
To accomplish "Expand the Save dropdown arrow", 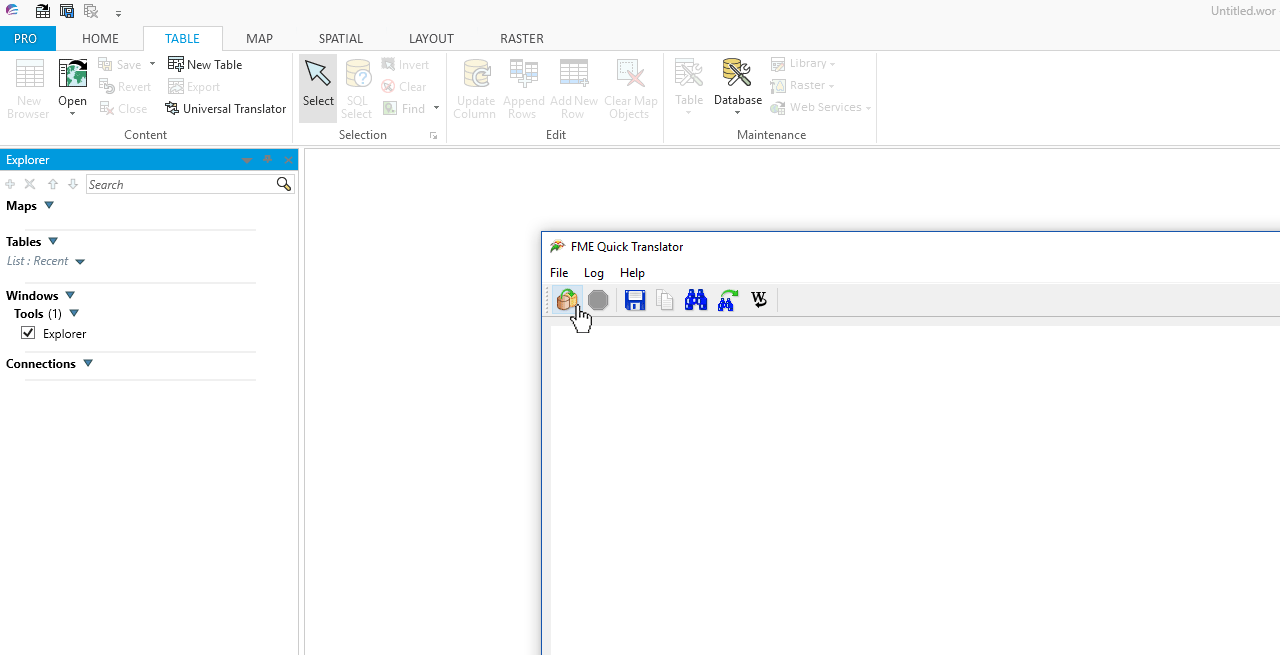I will click(x=152, y=64).
